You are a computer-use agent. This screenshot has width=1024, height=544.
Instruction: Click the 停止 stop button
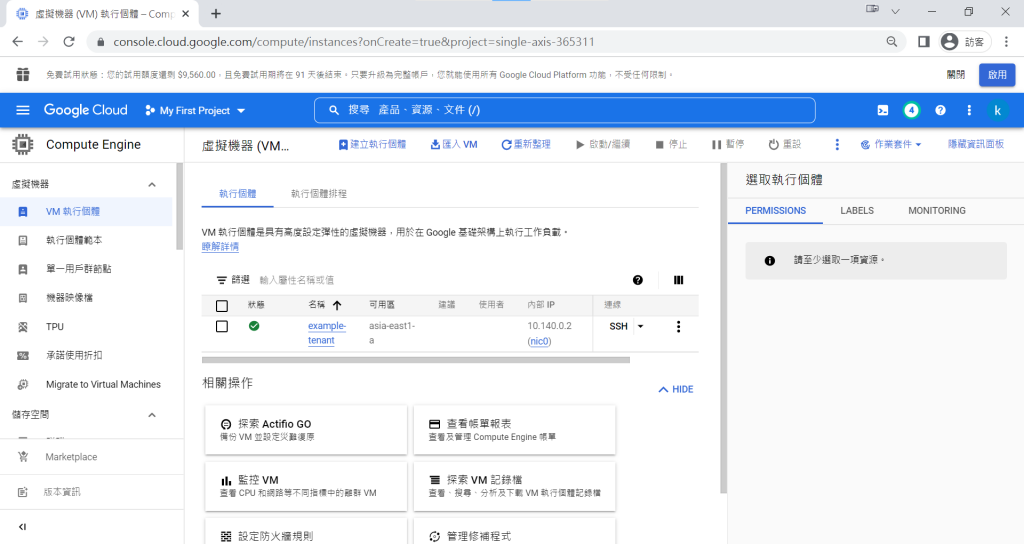pos(671,144)
